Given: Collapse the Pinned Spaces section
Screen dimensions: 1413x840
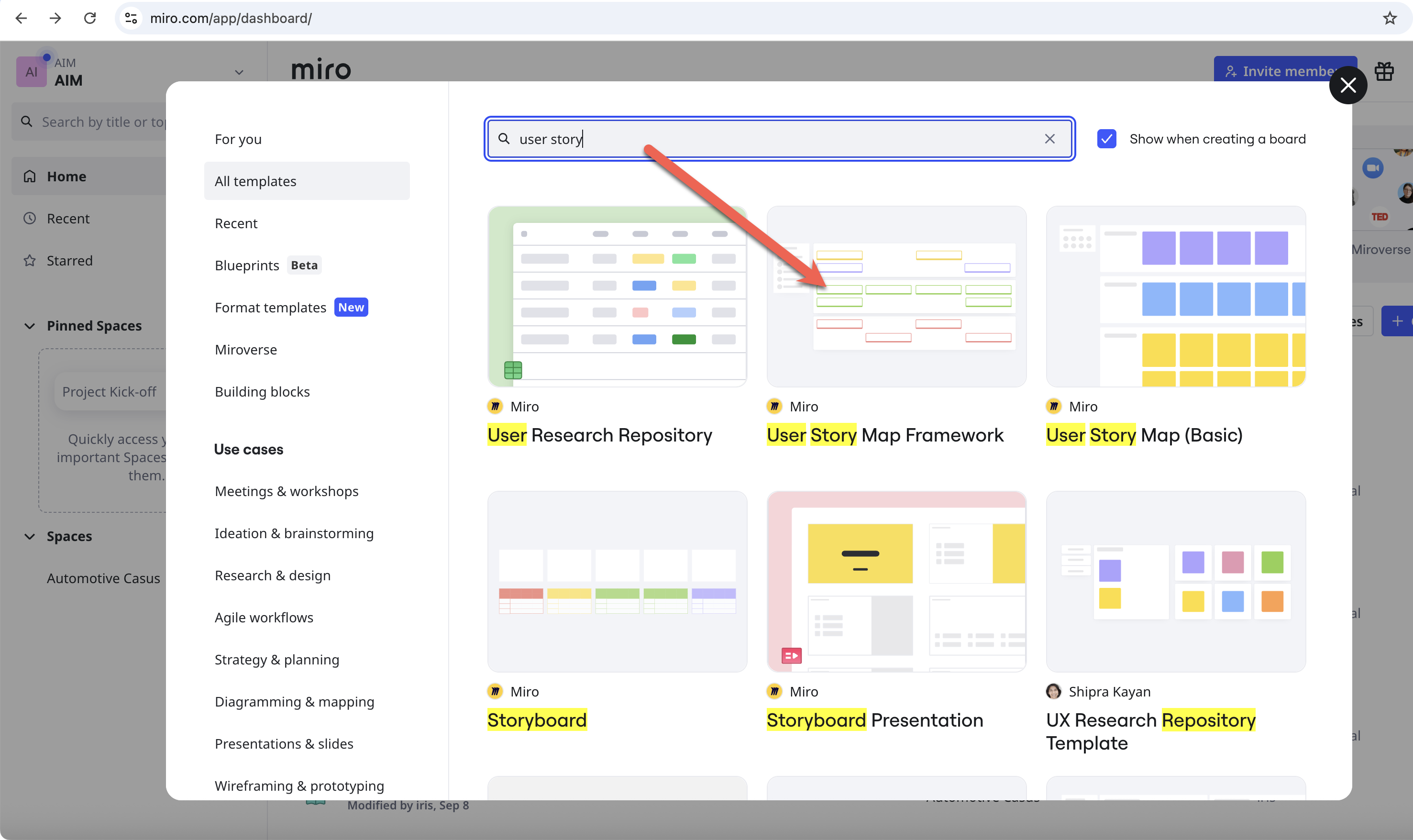Looking at the screenshot, I should 30,326.
